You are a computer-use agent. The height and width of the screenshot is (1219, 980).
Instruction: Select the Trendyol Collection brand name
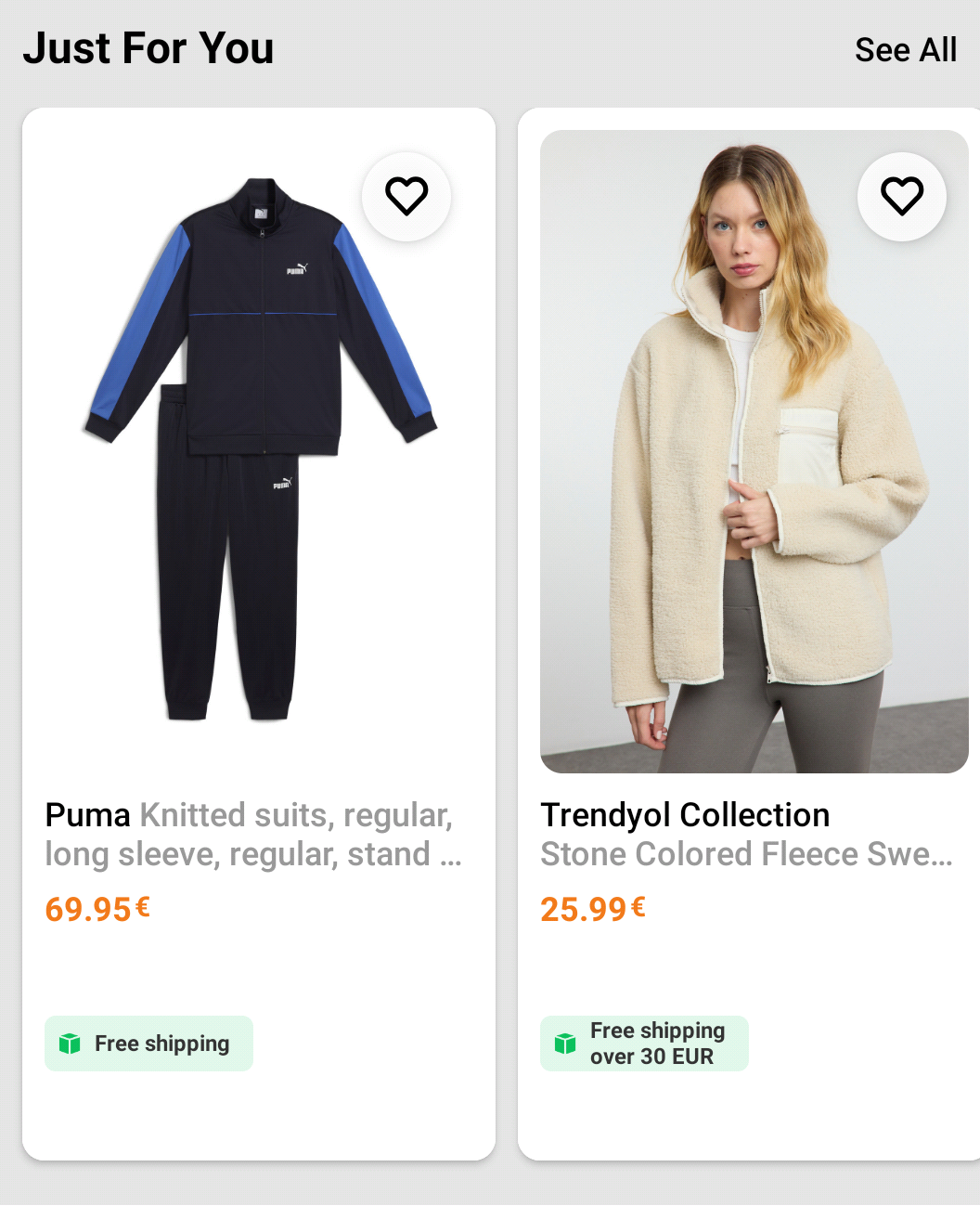tap(685, 814)
